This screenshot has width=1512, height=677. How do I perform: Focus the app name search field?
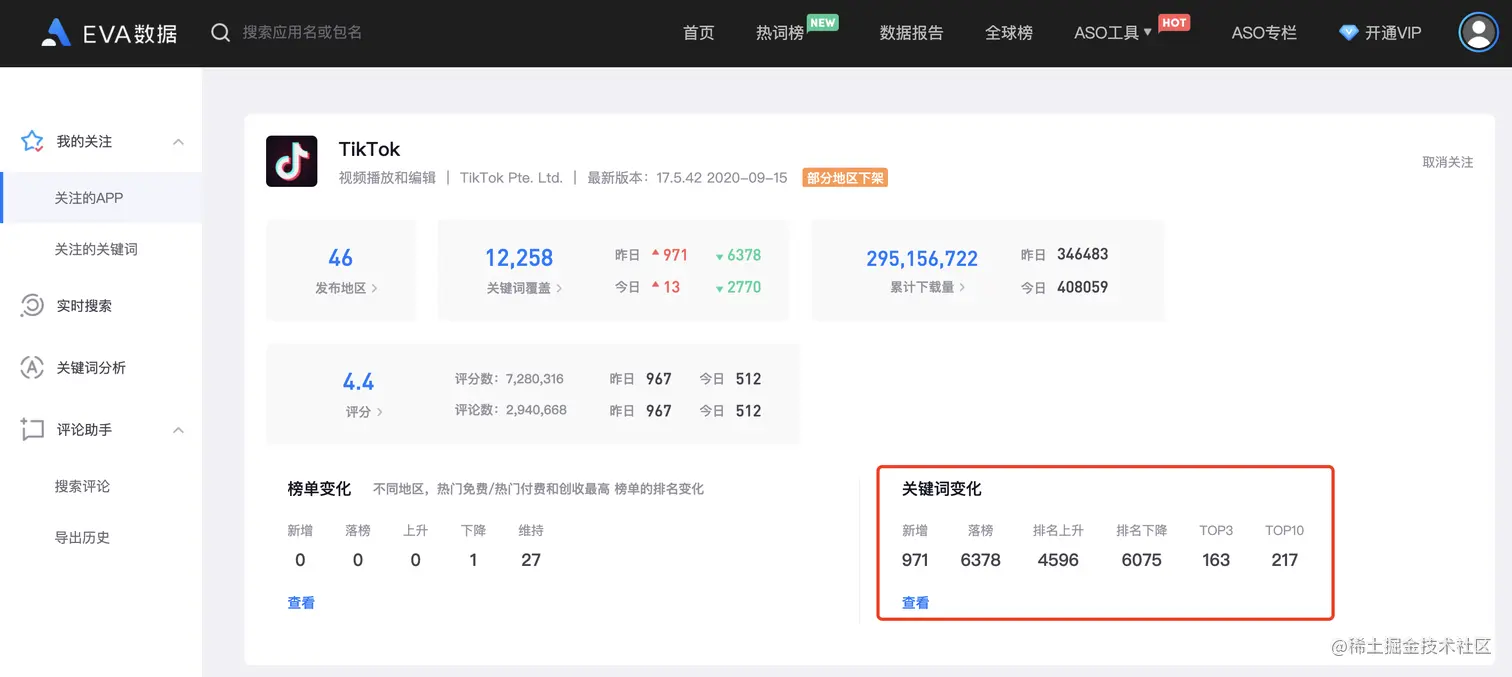(302, 33)
